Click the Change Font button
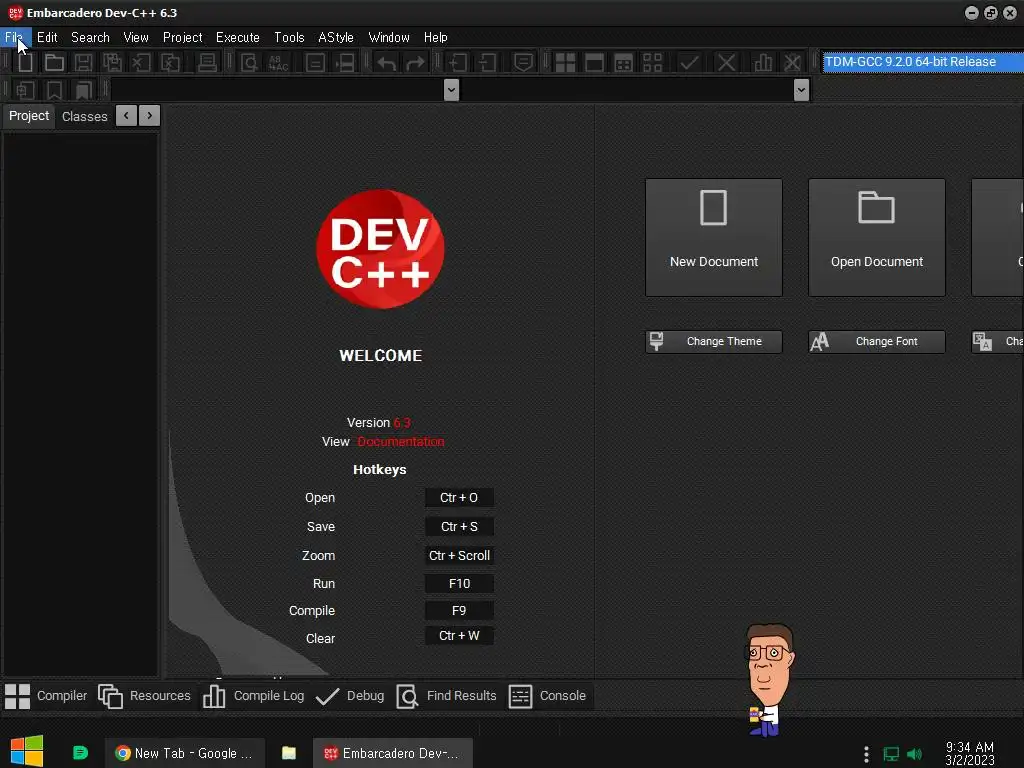This screenshot has width=1024, height=768. pyautogui.click(x=876, y=342)
